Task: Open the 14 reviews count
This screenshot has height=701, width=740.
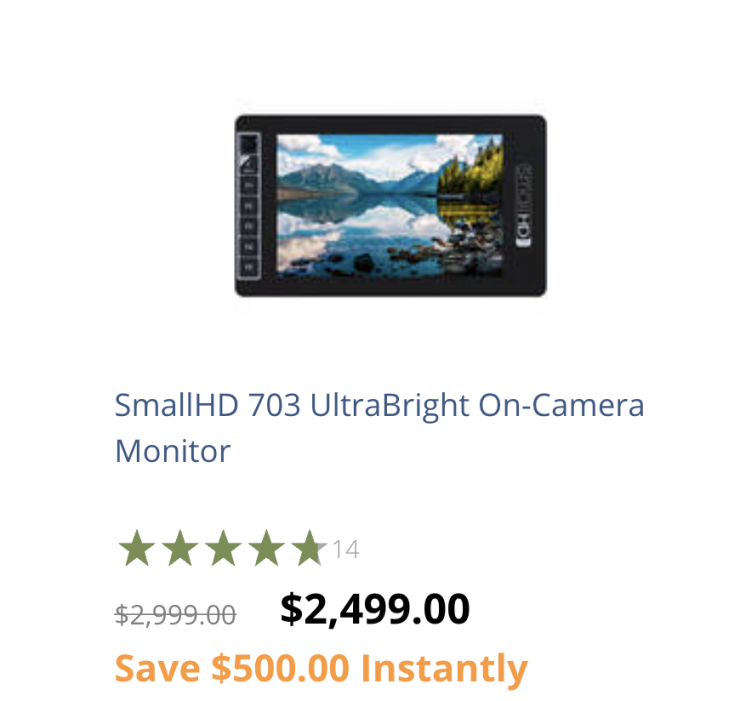Action: pos(346,549)
